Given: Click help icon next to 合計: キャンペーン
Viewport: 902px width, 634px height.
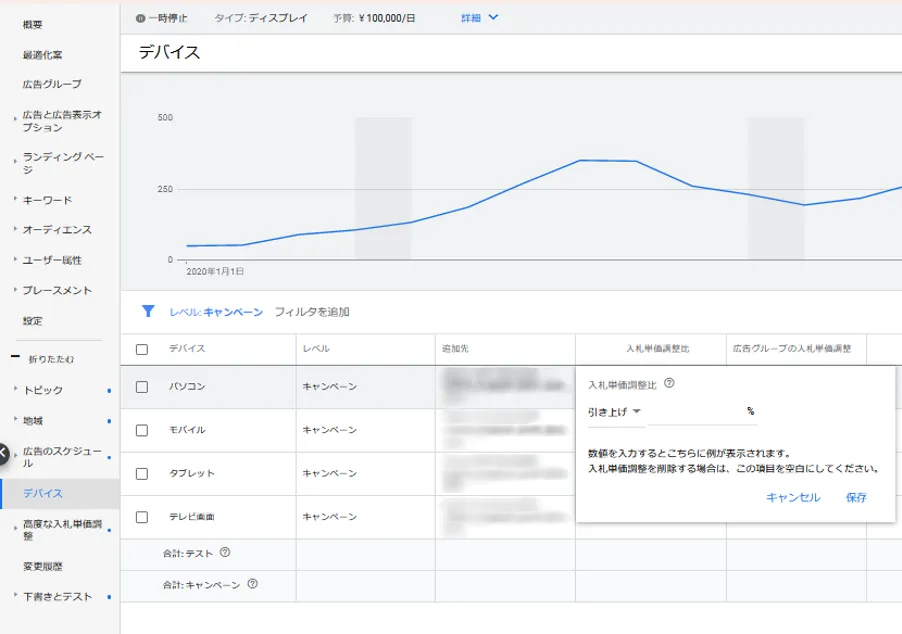Looking at the screenshot, I should 253,584.
